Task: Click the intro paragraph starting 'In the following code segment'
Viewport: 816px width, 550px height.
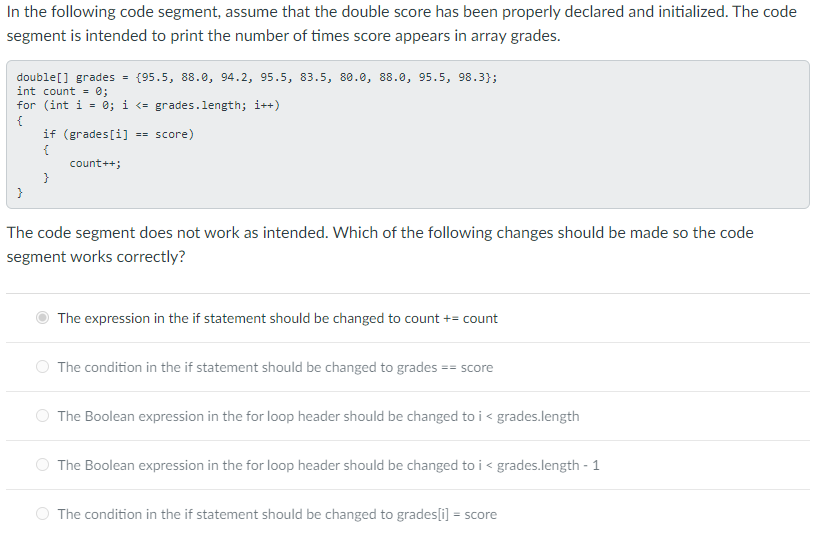Action: (x=401, y=23)
